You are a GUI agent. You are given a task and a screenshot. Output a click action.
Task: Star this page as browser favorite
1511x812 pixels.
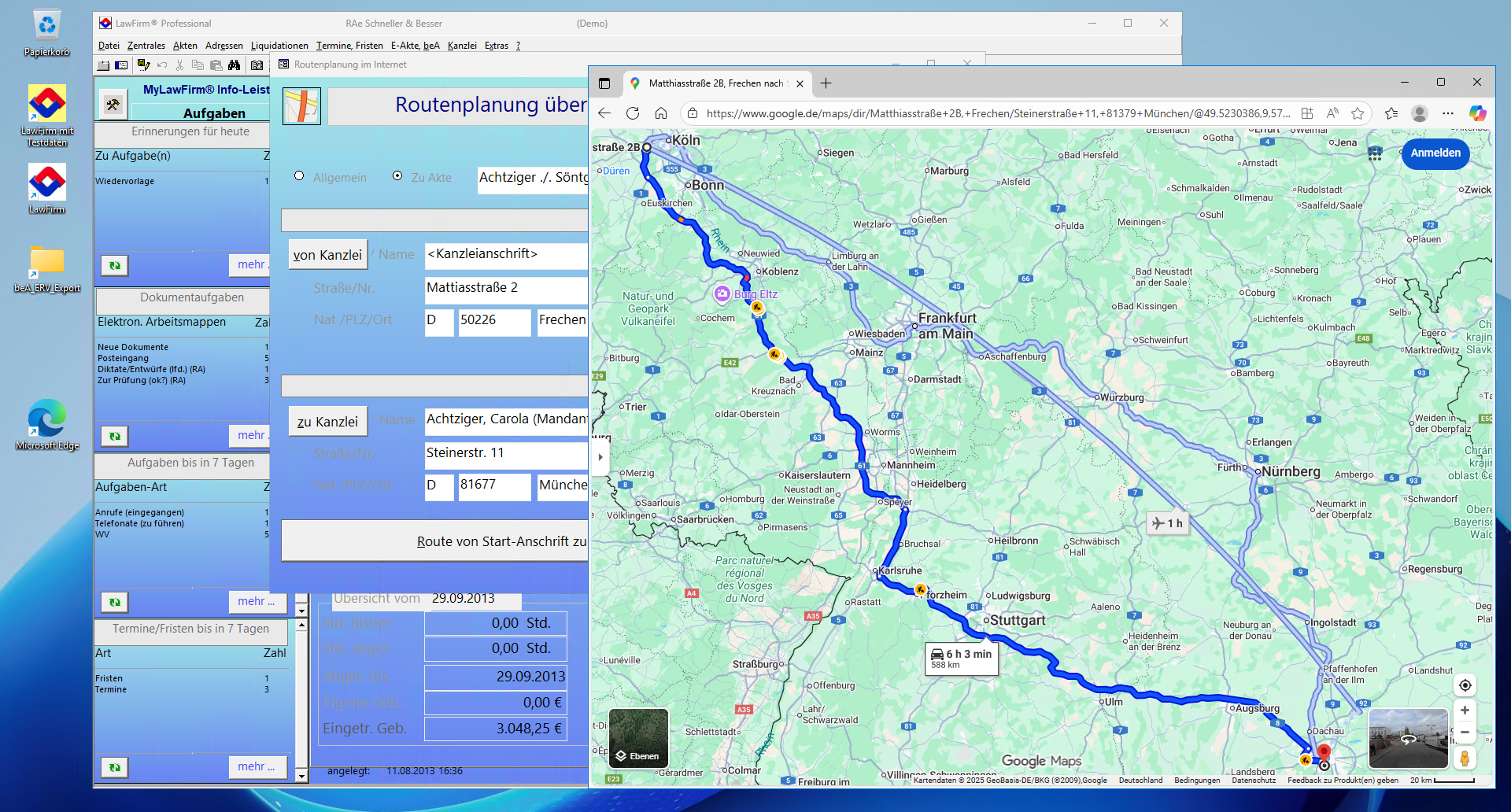coord(1358,113)
